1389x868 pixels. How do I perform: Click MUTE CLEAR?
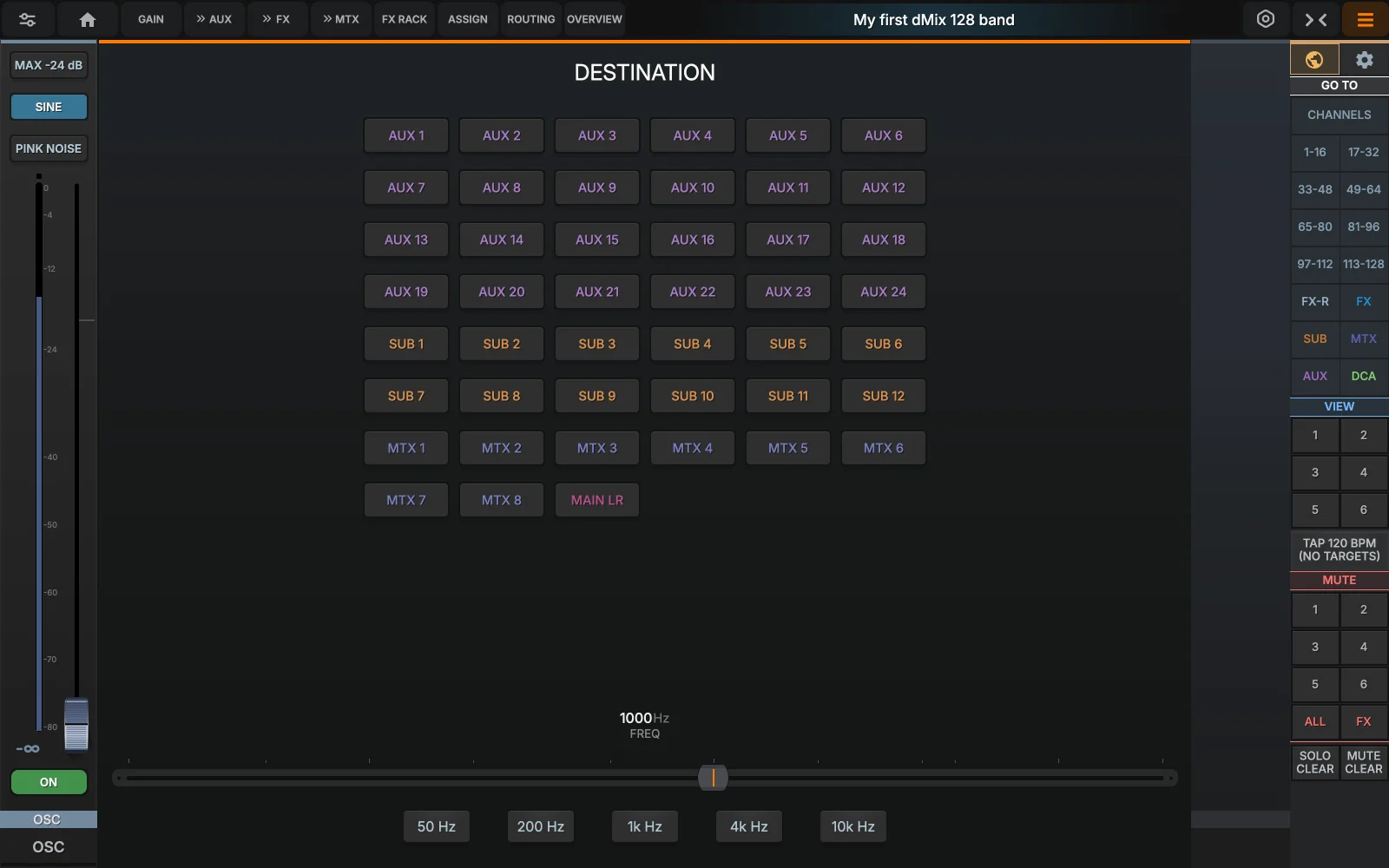click(x=1364, y=762)
